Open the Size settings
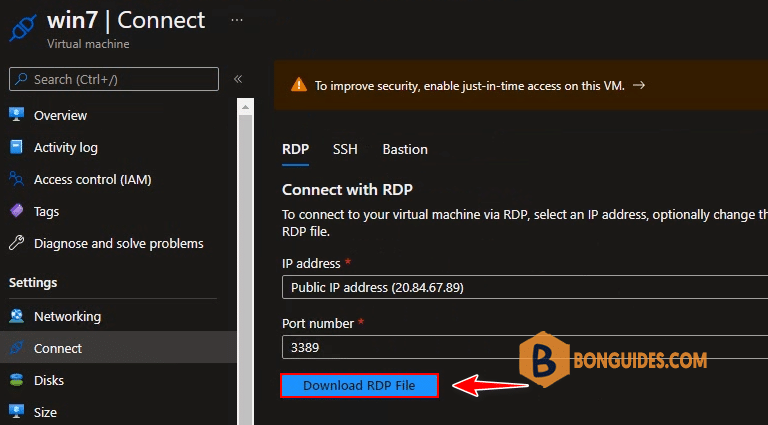The image size is (768, 425). click(45, 412)
